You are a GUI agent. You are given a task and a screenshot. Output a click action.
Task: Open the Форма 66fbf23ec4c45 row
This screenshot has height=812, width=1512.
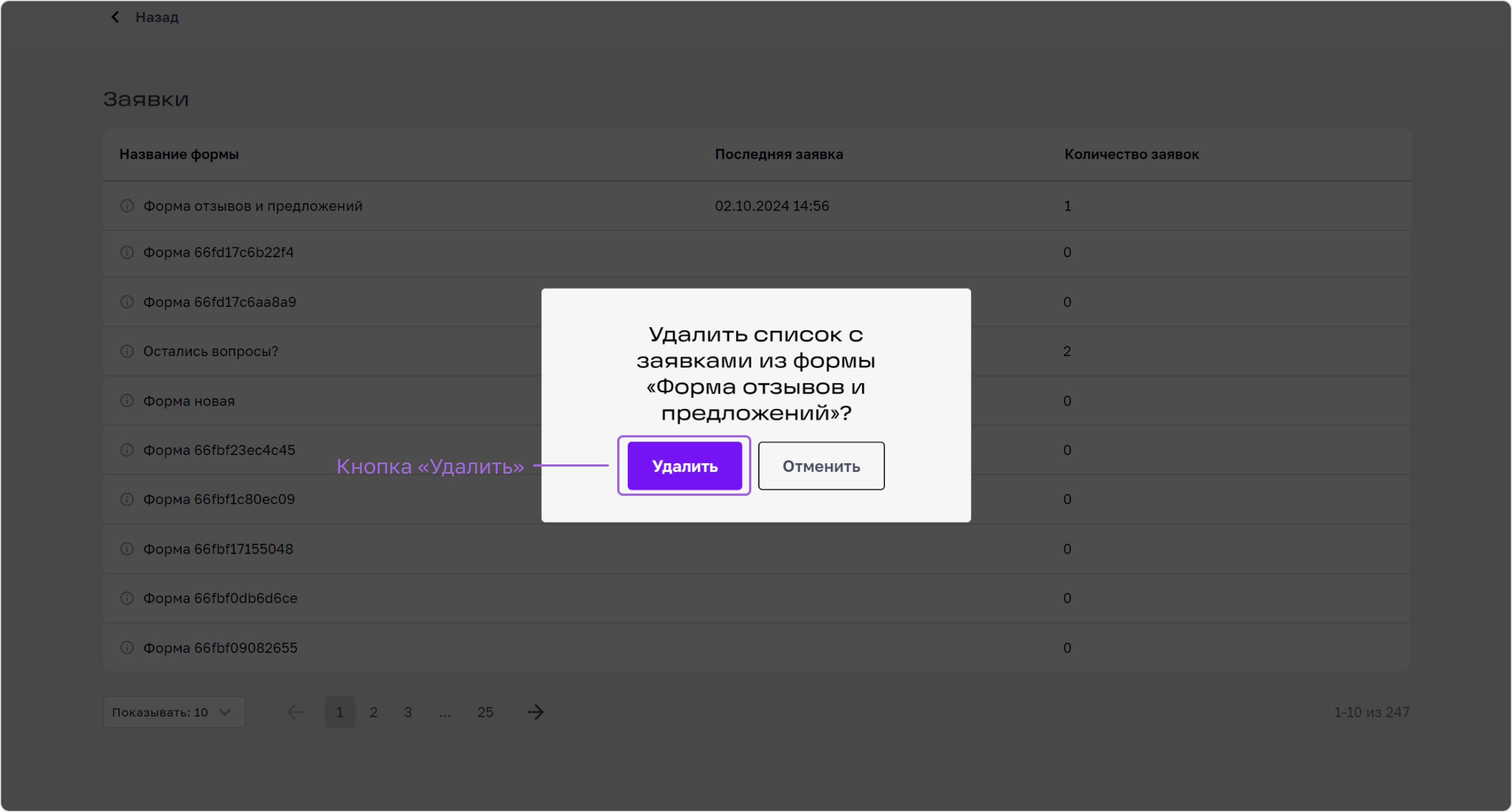coord(757,450)
